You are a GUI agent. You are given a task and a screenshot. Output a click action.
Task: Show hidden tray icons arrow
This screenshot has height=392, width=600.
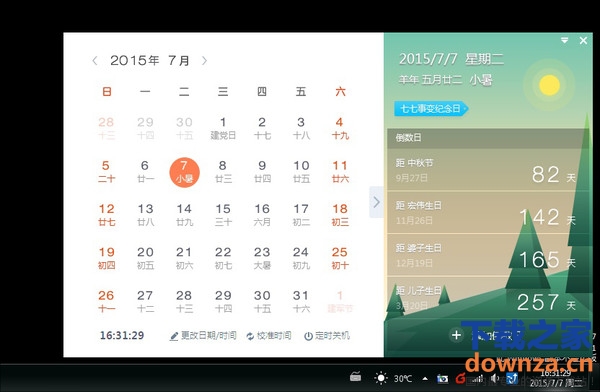425,379
